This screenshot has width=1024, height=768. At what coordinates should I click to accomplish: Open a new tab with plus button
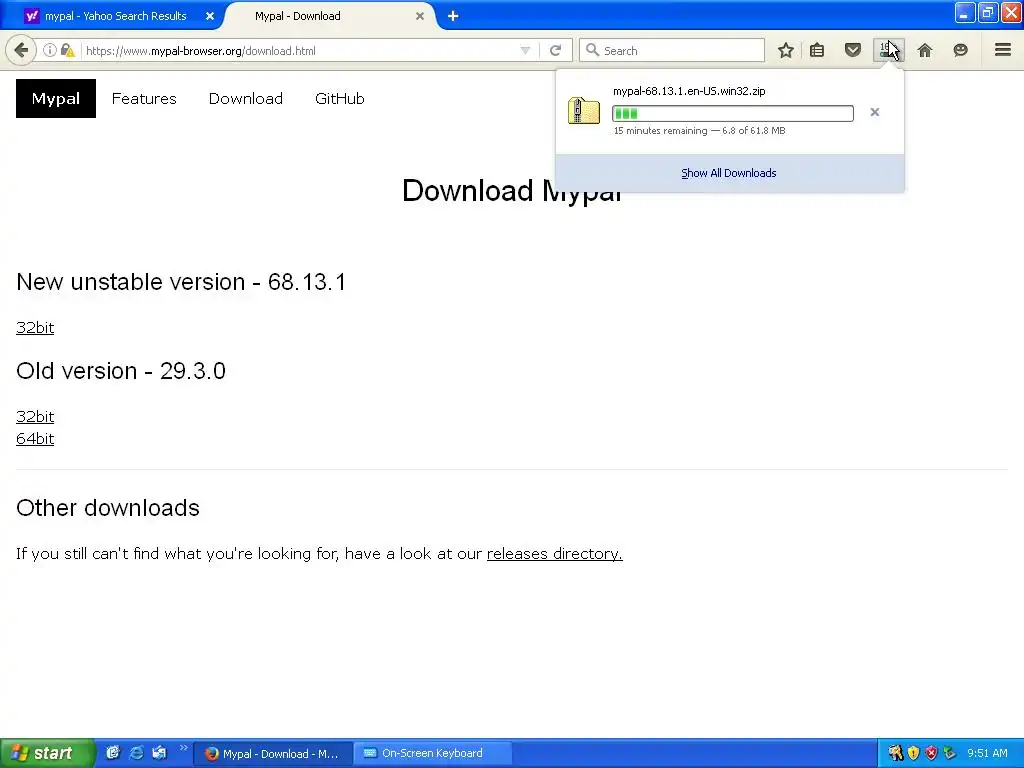coord(453,16)
